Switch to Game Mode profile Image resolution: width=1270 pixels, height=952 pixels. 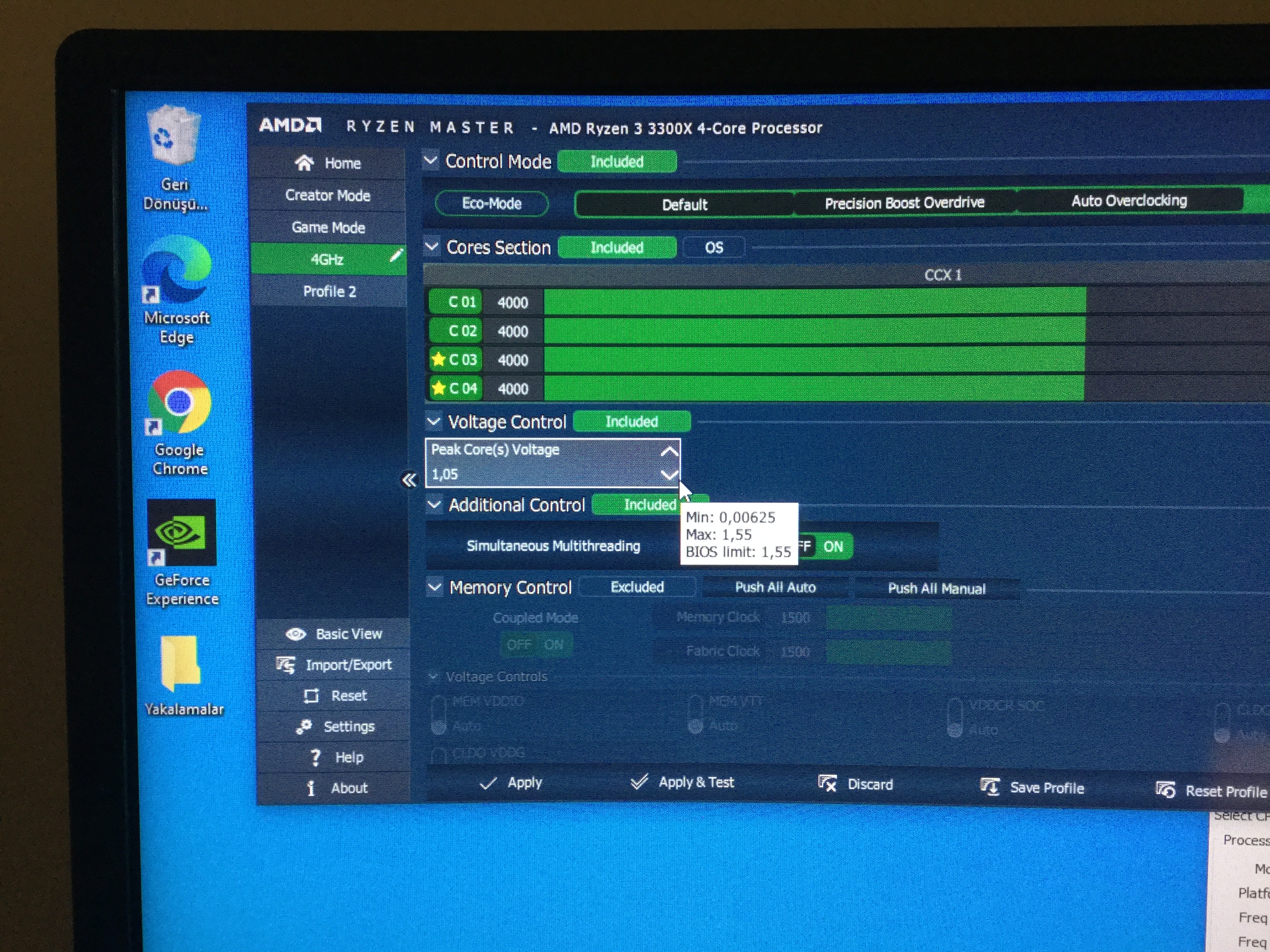pos(328,228)
